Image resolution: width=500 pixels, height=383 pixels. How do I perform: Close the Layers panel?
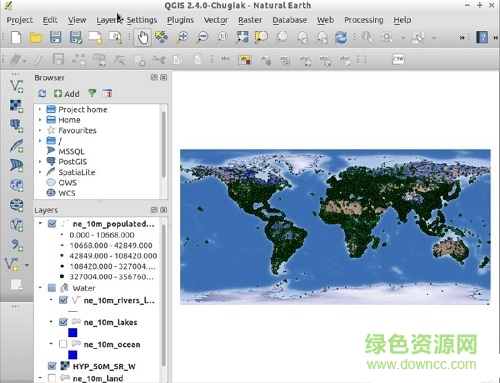tap(164, 210)
